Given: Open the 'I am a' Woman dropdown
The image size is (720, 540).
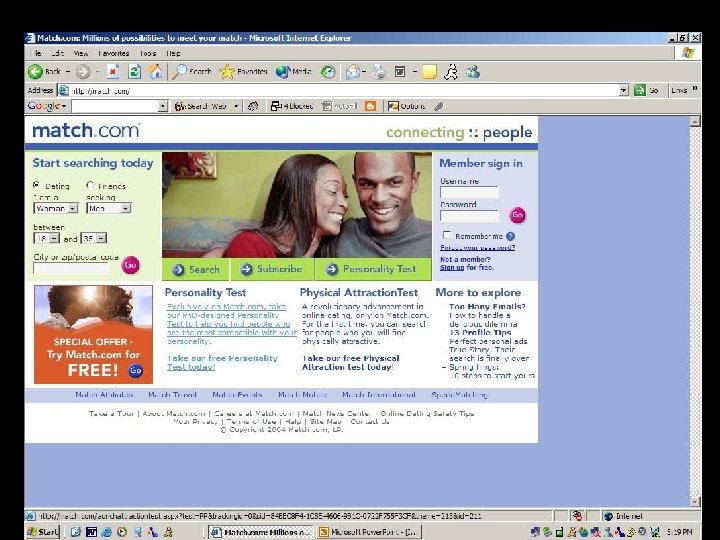Looking at the screenshot, I should coord(56,208).
